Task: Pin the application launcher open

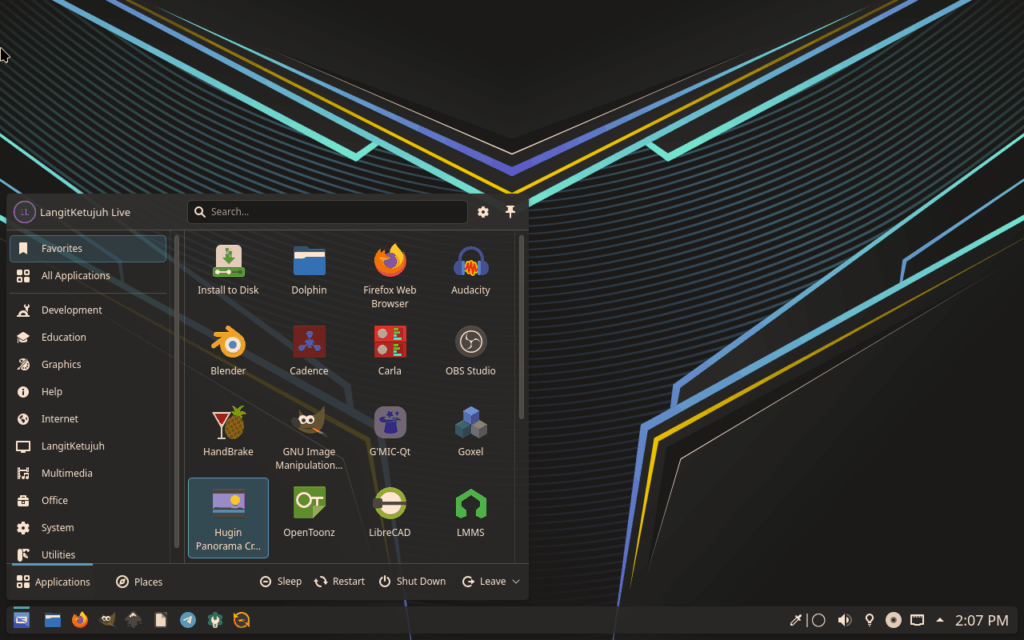Action: (510, 212)
